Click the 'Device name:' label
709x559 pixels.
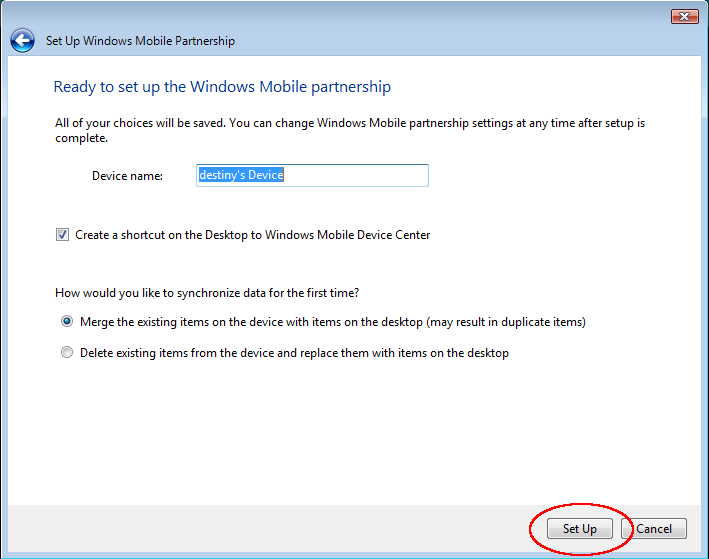[127, 176]
